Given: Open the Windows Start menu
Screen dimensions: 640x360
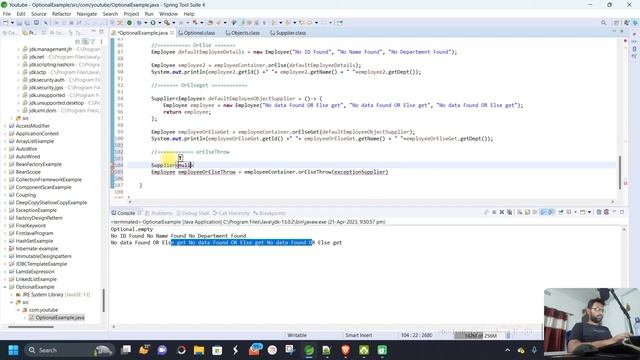Looking at the screenshot, I should click(13, 350).
